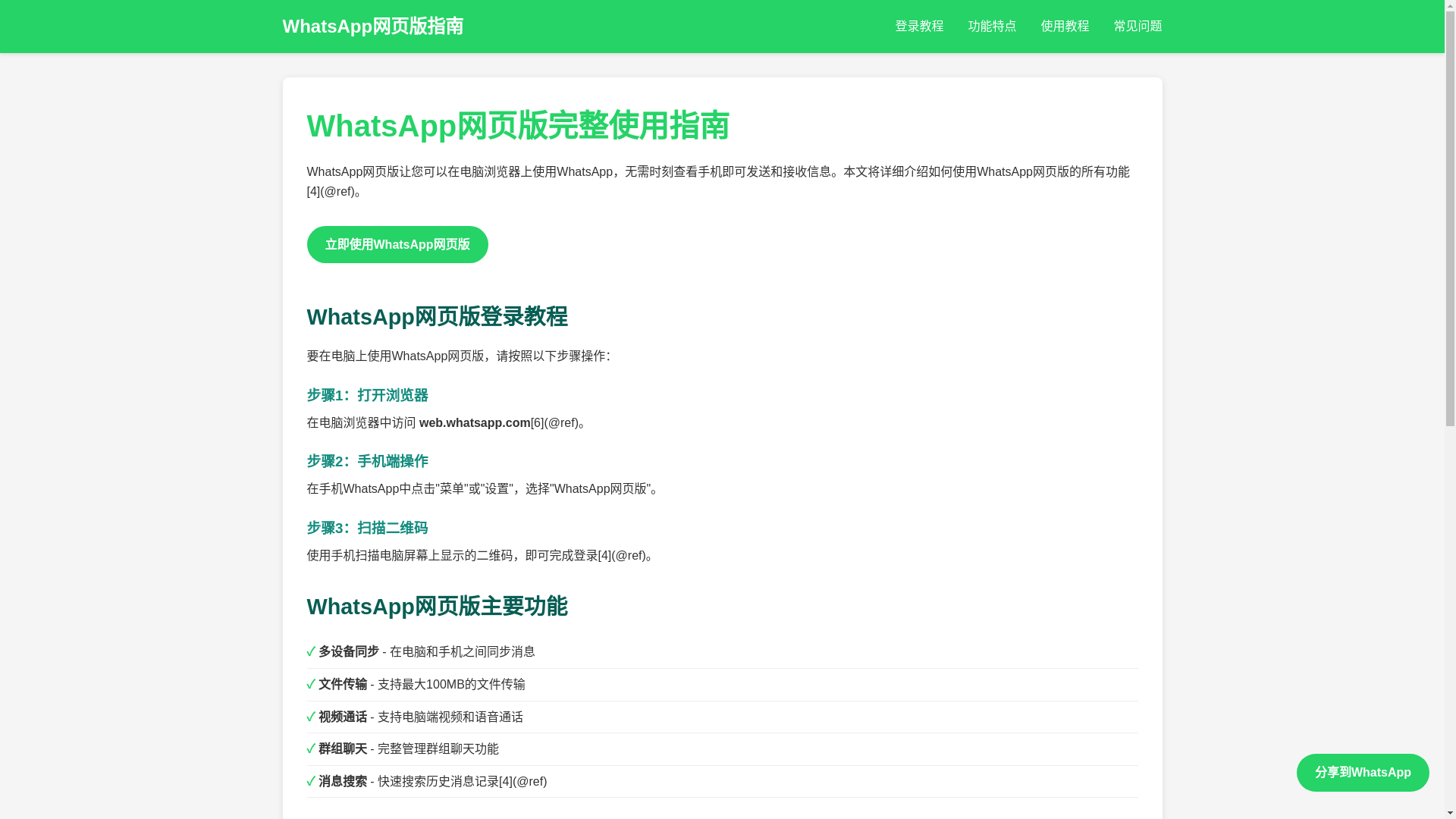Viewport: 1456px width, 819px height.
Task: Click the 步骤1：打开浏览器 heading
Action: [x=367, y=395]
